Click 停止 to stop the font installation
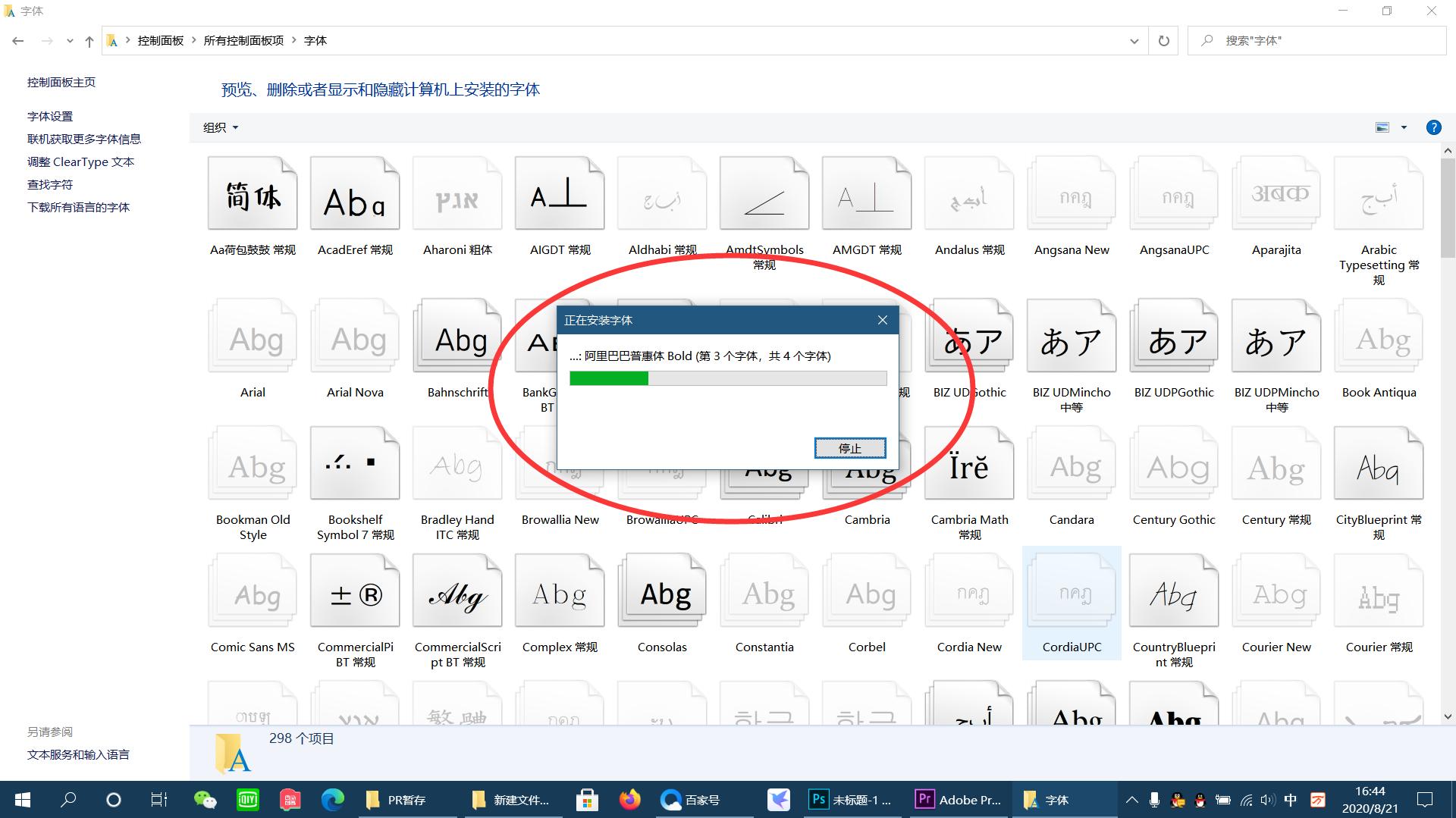This screenshot has height=818, width=1456. pyautogui.click(x=850, y=448)
